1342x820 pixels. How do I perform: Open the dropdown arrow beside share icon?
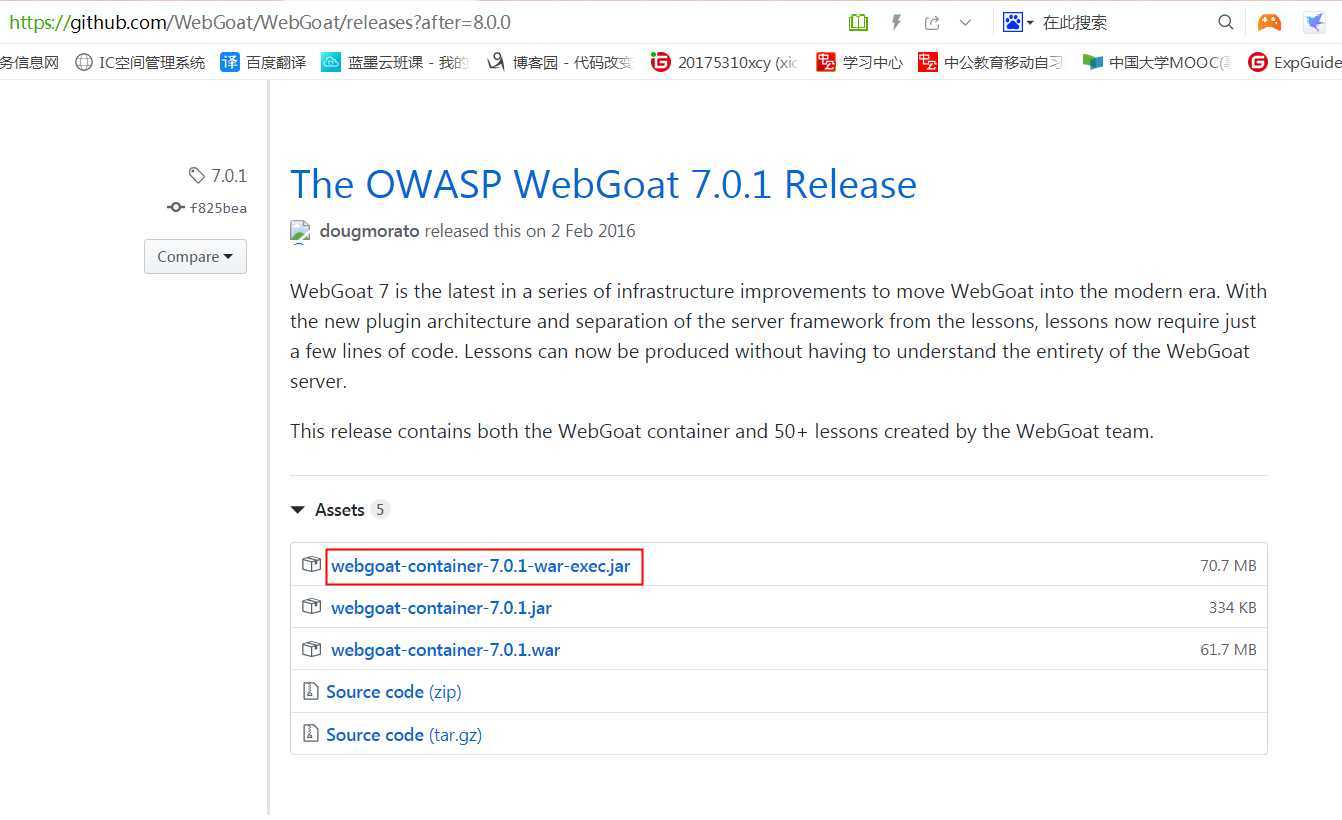[965, 22]
